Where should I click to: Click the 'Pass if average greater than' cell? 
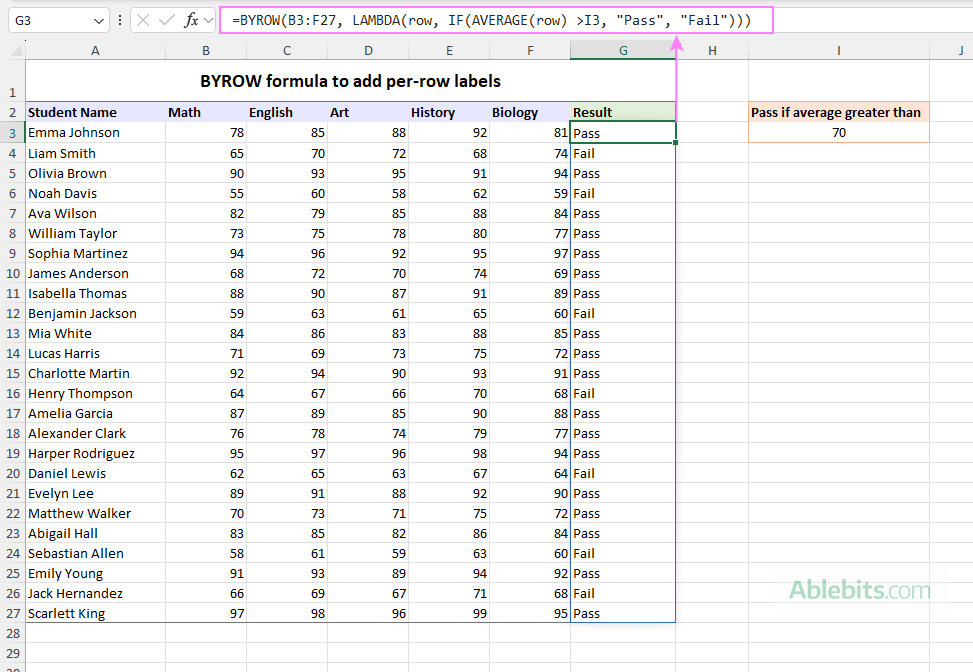click(838, 112)
